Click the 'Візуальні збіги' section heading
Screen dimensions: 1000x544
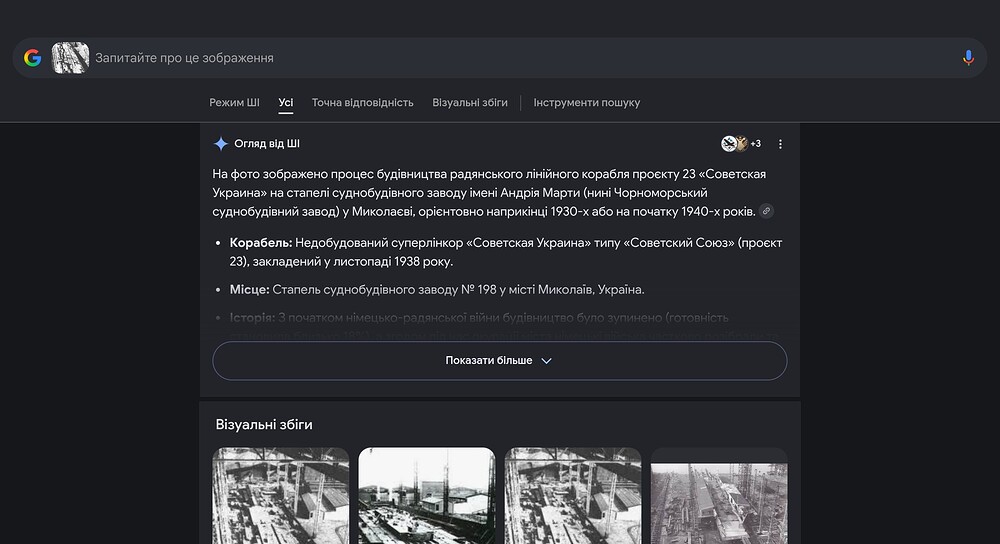pyautogui.click(x=264, y=425)
